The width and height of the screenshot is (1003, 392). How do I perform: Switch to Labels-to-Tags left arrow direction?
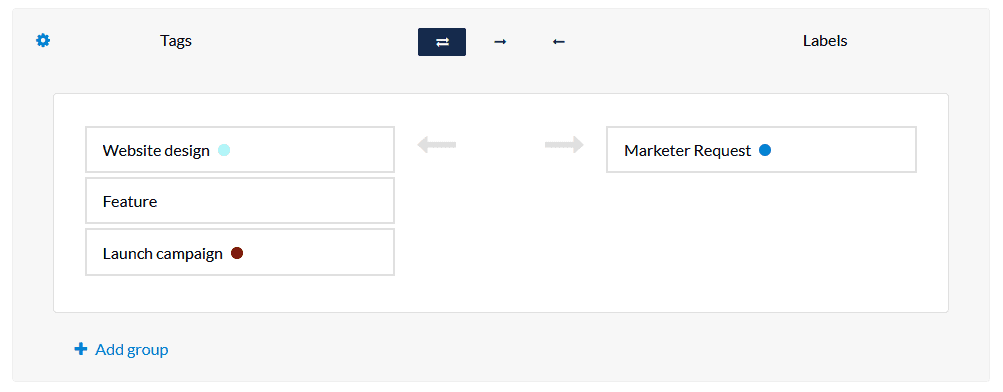(x=558, y=42)
